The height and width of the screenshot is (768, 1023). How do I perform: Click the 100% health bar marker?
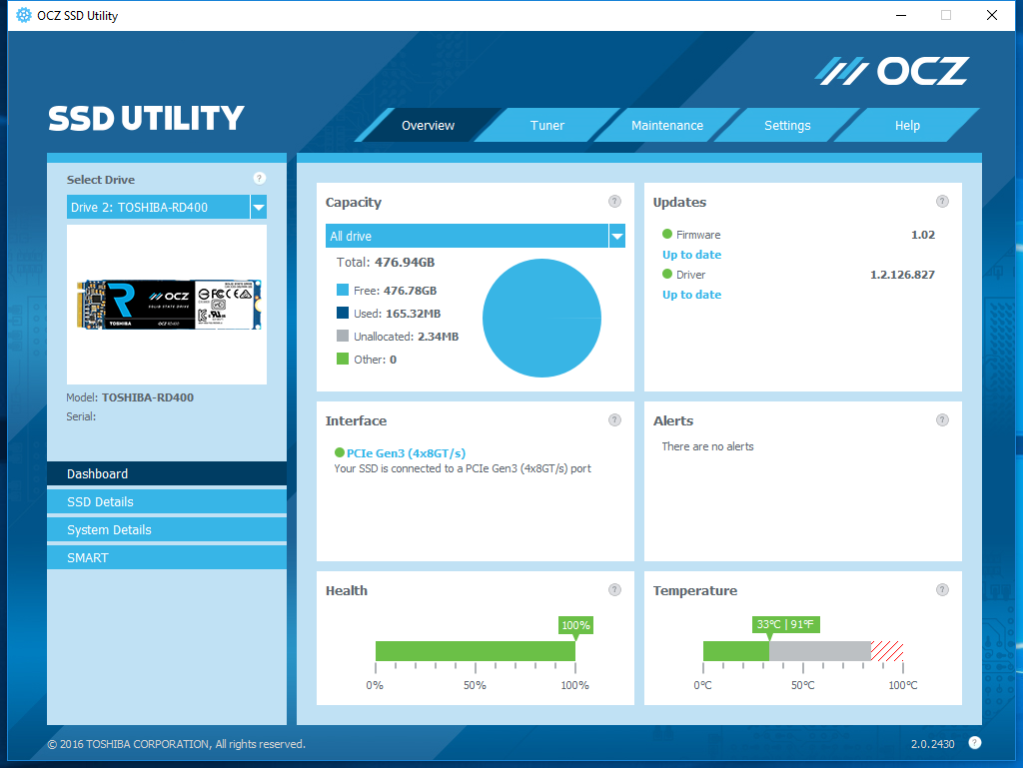[575, 626]
